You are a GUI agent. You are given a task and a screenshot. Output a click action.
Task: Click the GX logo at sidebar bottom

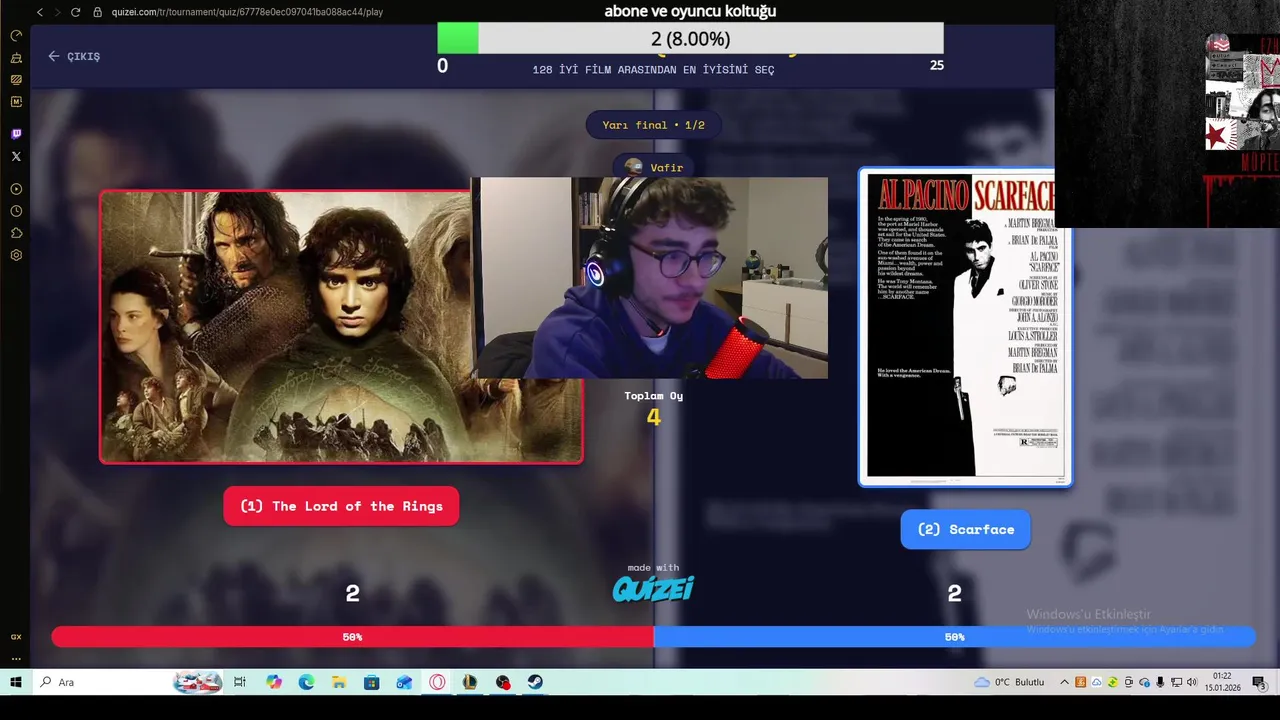16,637
